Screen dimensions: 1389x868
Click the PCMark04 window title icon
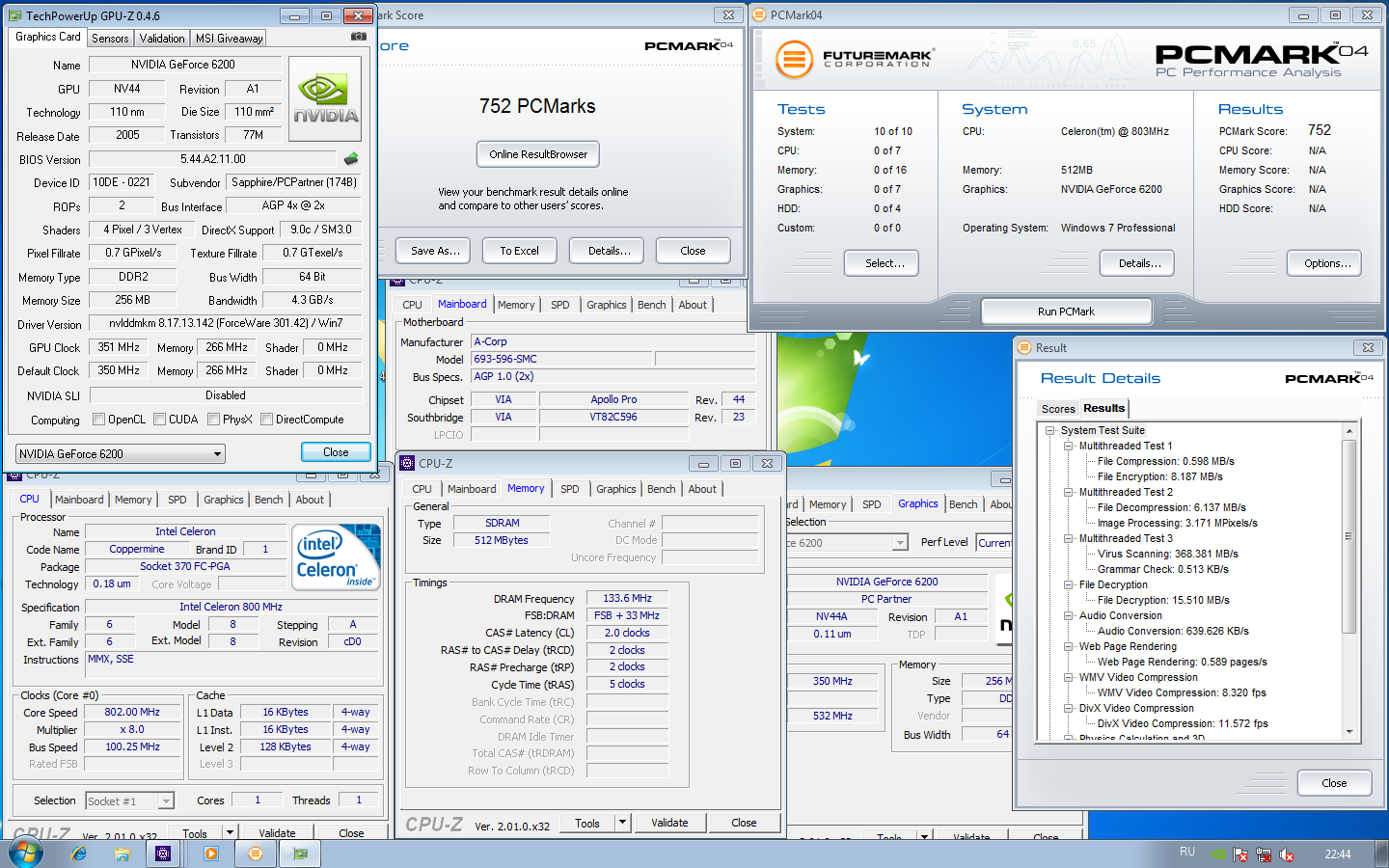coord(759,14)
